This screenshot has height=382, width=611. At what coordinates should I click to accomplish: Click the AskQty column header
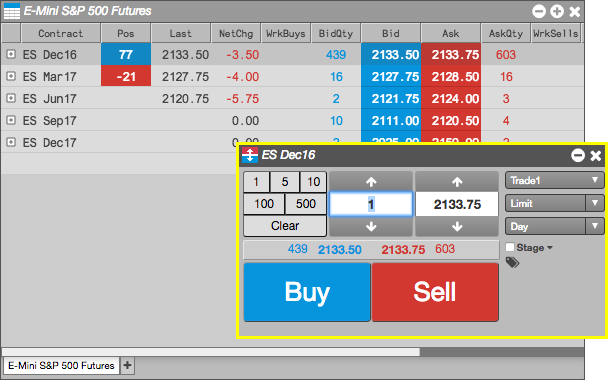pyautogui.click(x=506, y=34)
